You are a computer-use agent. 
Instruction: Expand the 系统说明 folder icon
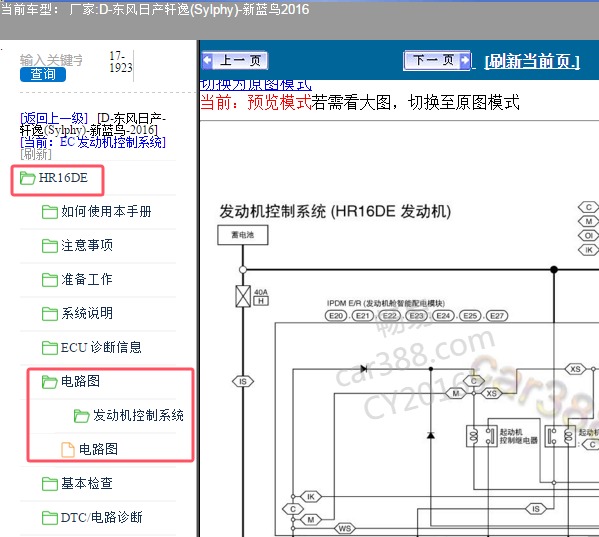tap(50, 314)
